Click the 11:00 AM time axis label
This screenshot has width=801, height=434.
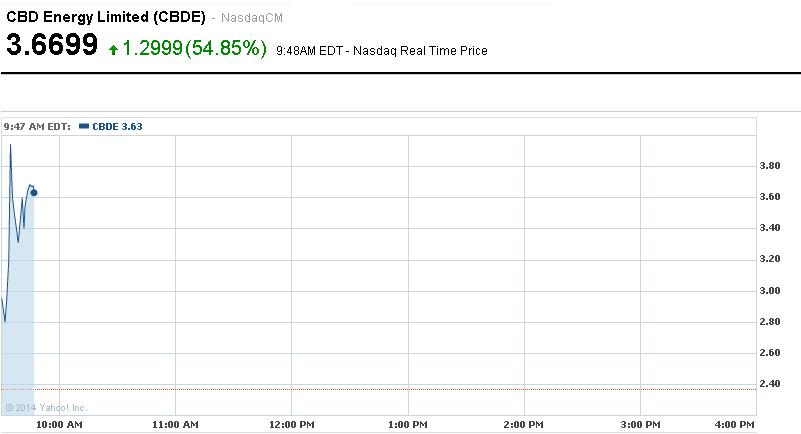pos(175,425)
